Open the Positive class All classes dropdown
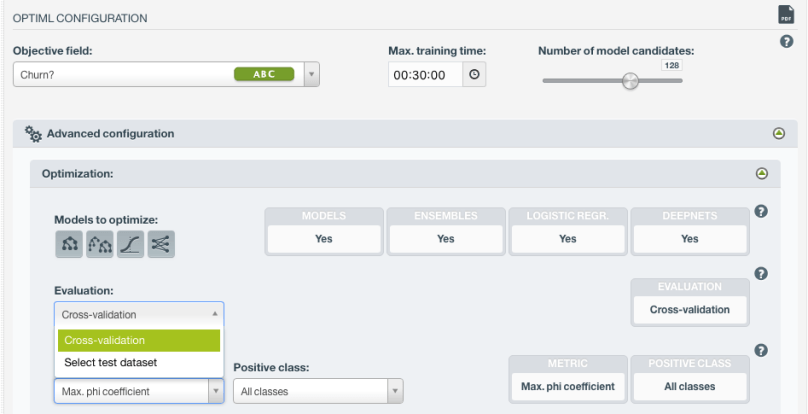Image resolution: width=808 pixels, height=414 pixels. (x=318, y=391)
